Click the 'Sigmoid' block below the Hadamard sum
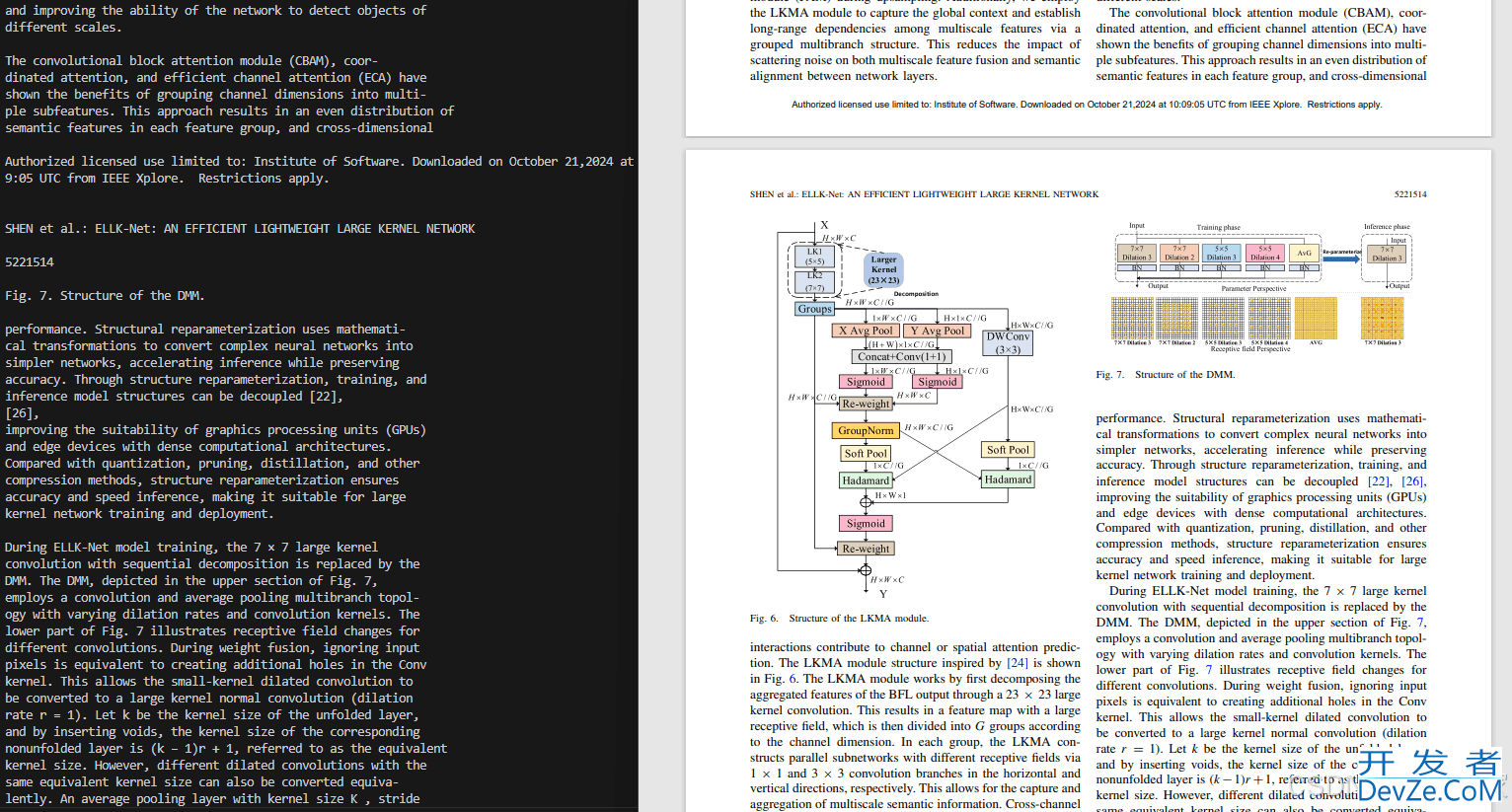 pos(866,524)
